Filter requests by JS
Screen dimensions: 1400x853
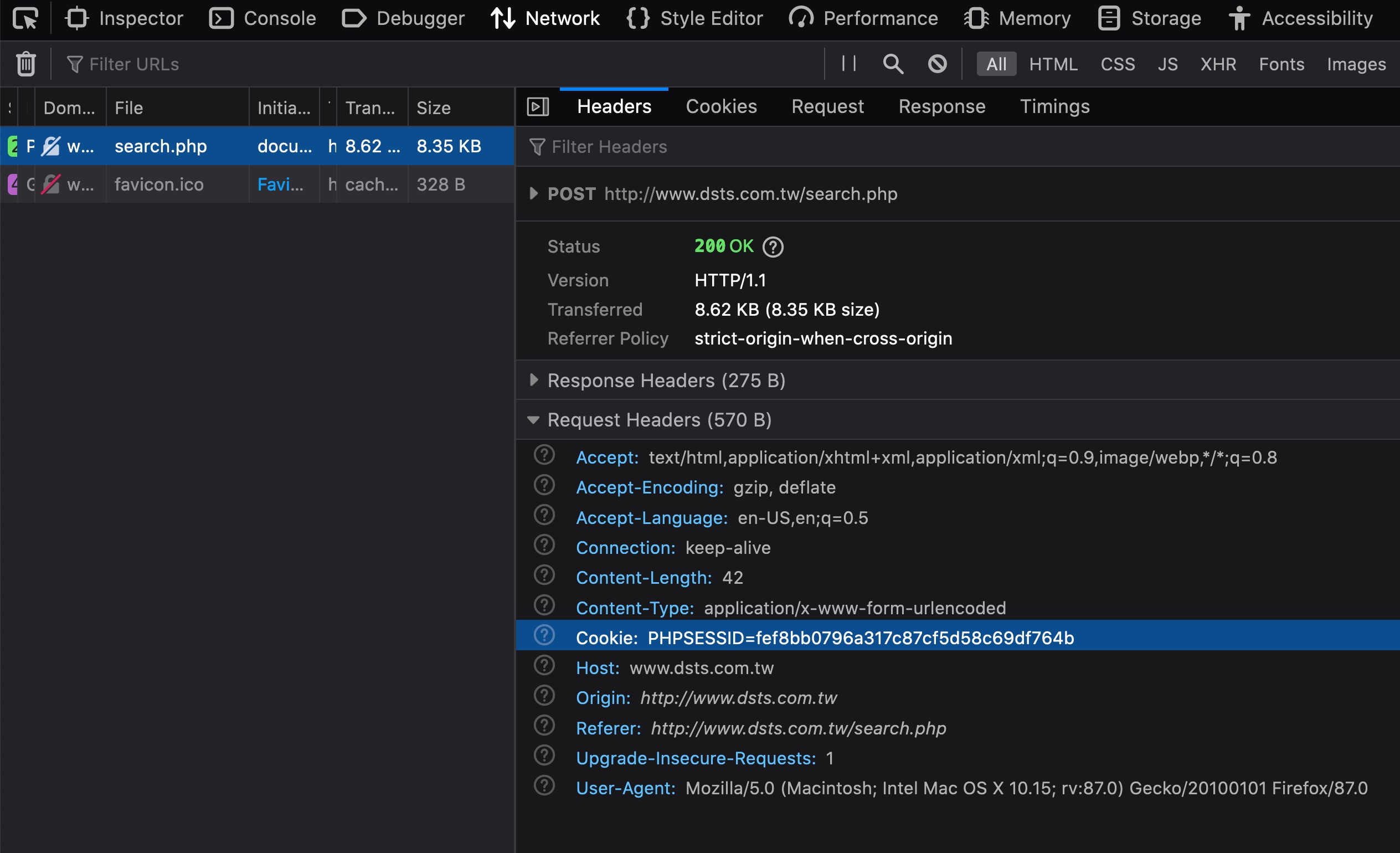(x=1167, y=64)
